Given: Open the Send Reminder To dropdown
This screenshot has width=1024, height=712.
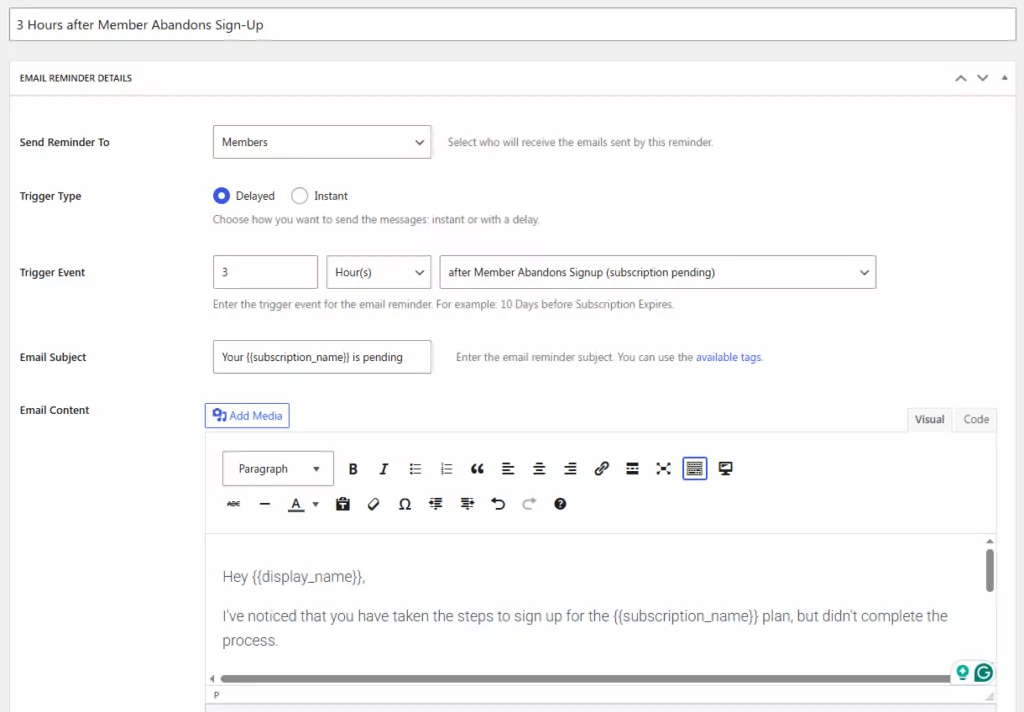Looking at the screenshot, I should coord(321,142).
